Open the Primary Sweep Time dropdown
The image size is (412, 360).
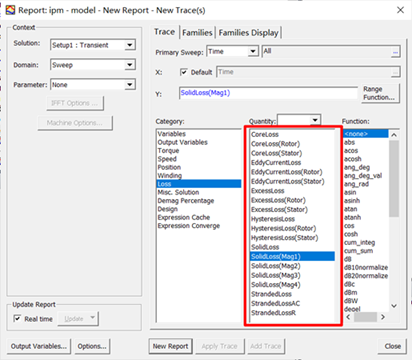253,51
